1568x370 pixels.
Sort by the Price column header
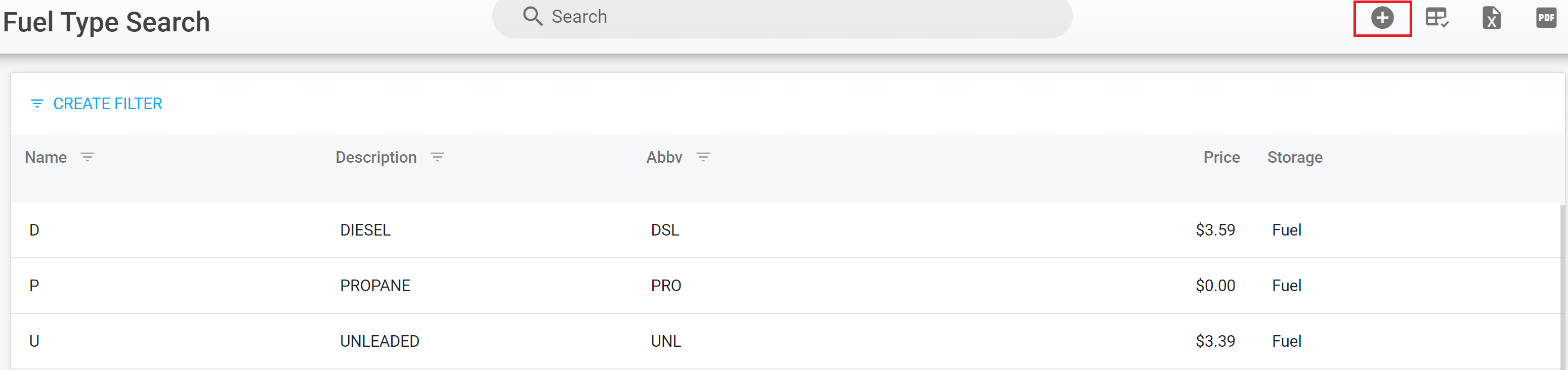click(1221, 157)
